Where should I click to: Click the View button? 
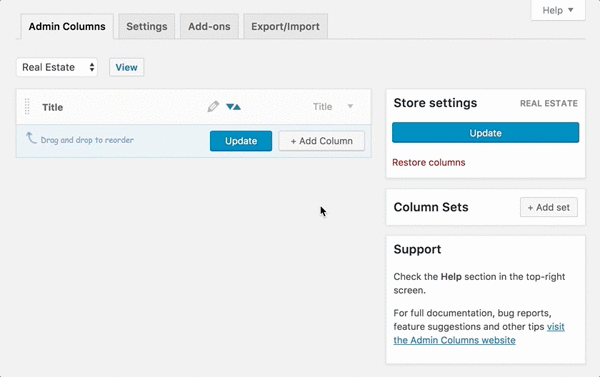point(127,67)
